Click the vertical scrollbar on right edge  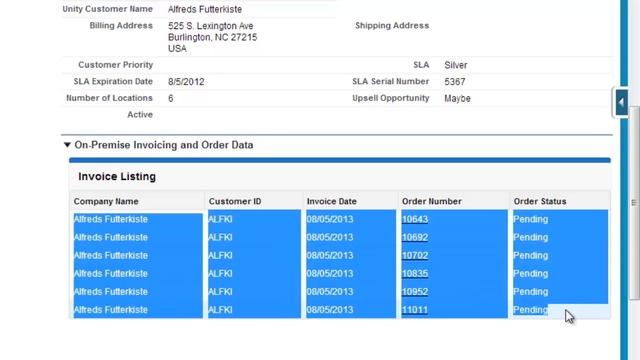tap(634, 203)
